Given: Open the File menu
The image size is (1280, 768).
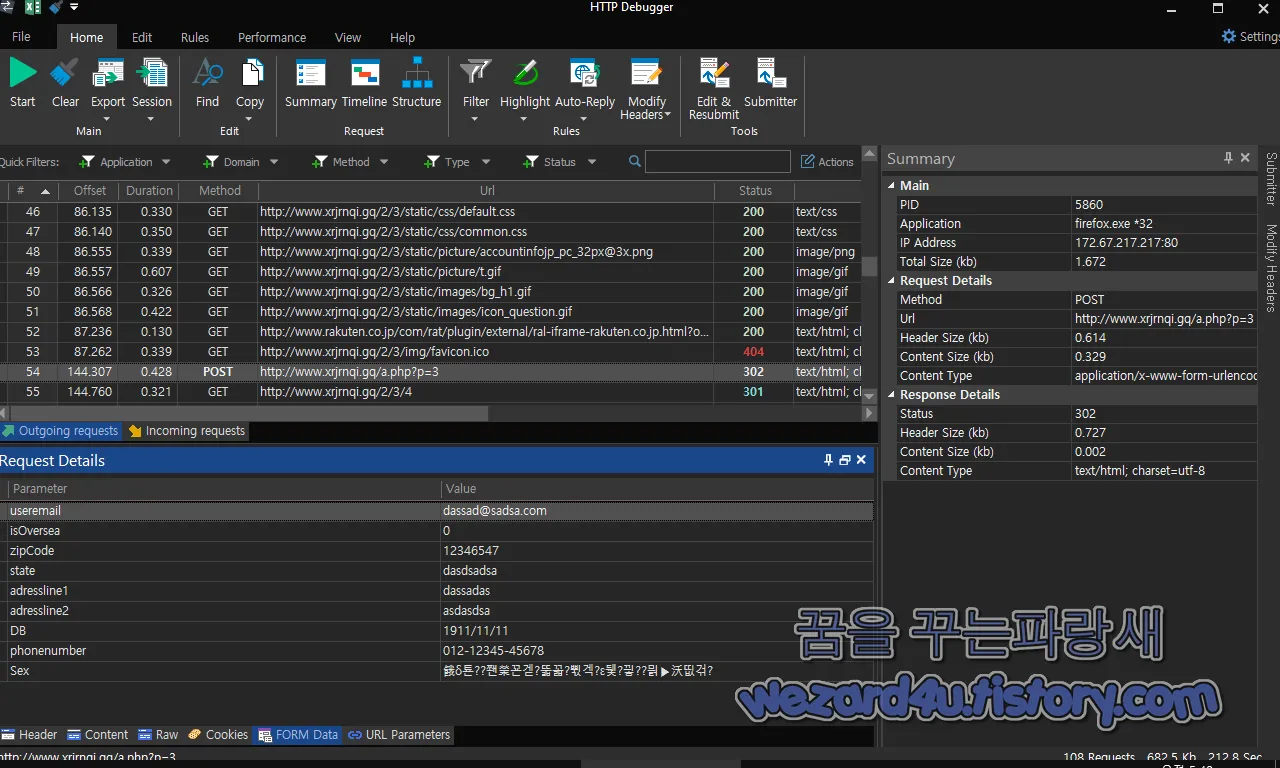Looking at the screenshot, I should (x=21, y=36).
